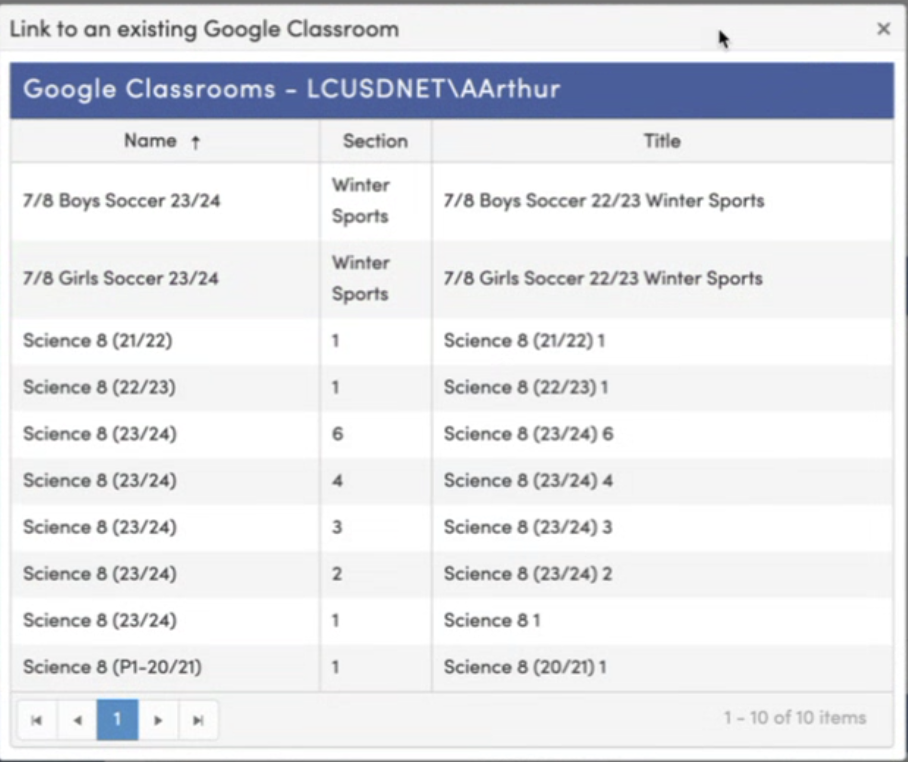The height and width of the screenshot is (762, 908).
Task: Select Science 8 (P1-20/21) classroom name
Action: point(112,666)
